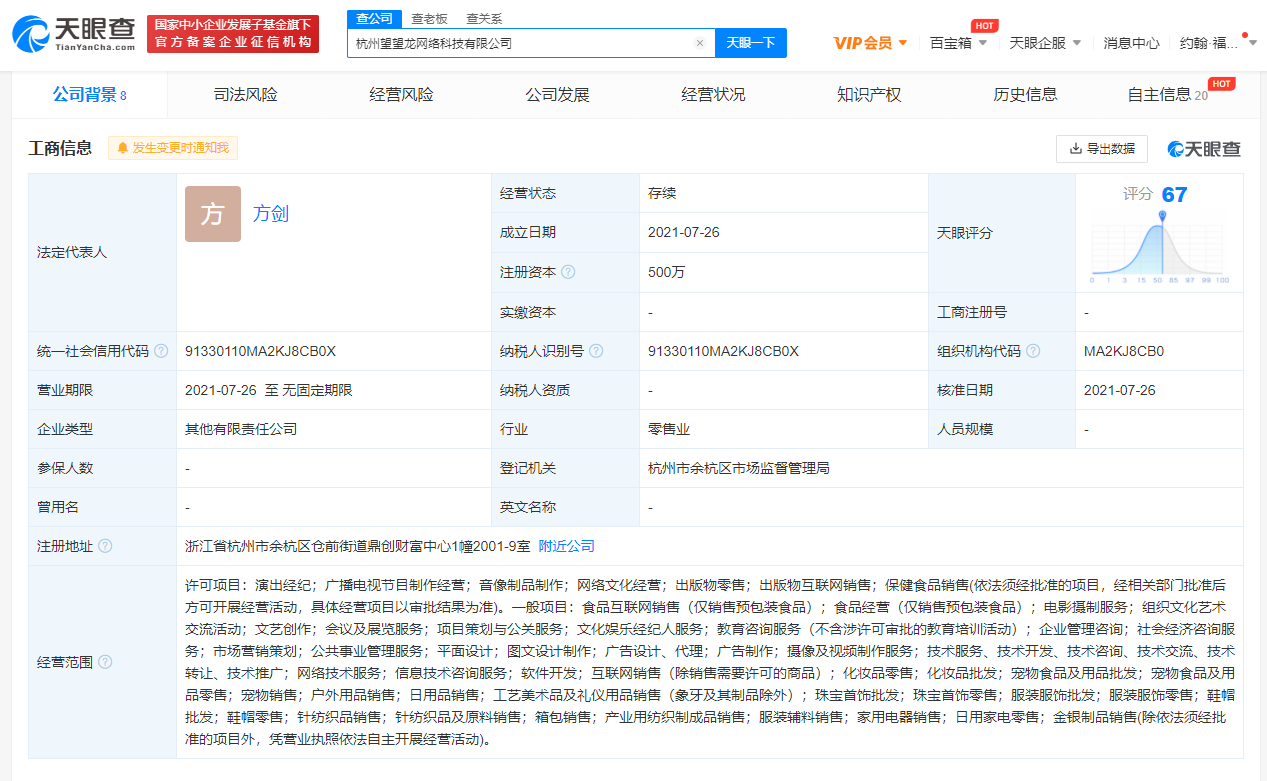This screenshot has height=781, width=1267.
Task: Click help icon next to 纳税人识别号
Action: pos(596,351)
